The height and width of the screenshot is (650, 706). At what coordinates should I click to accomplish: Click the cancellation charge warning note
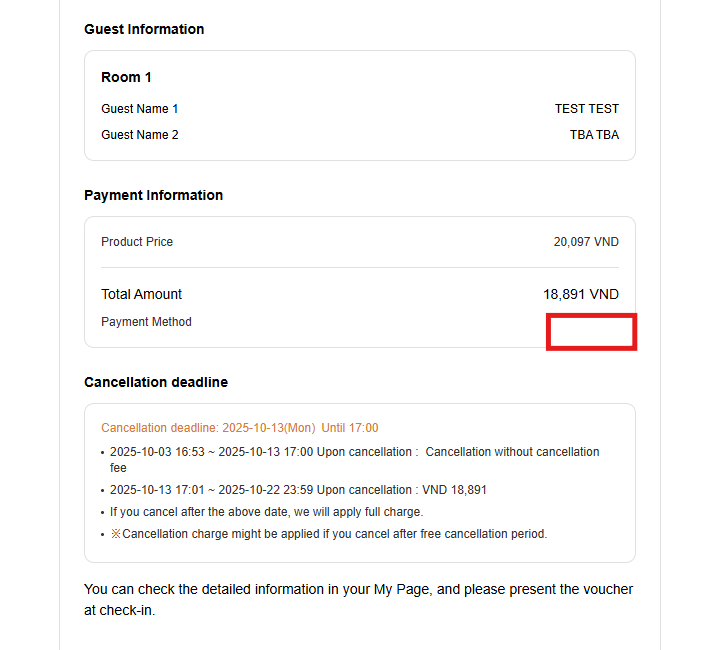(328, 534)
